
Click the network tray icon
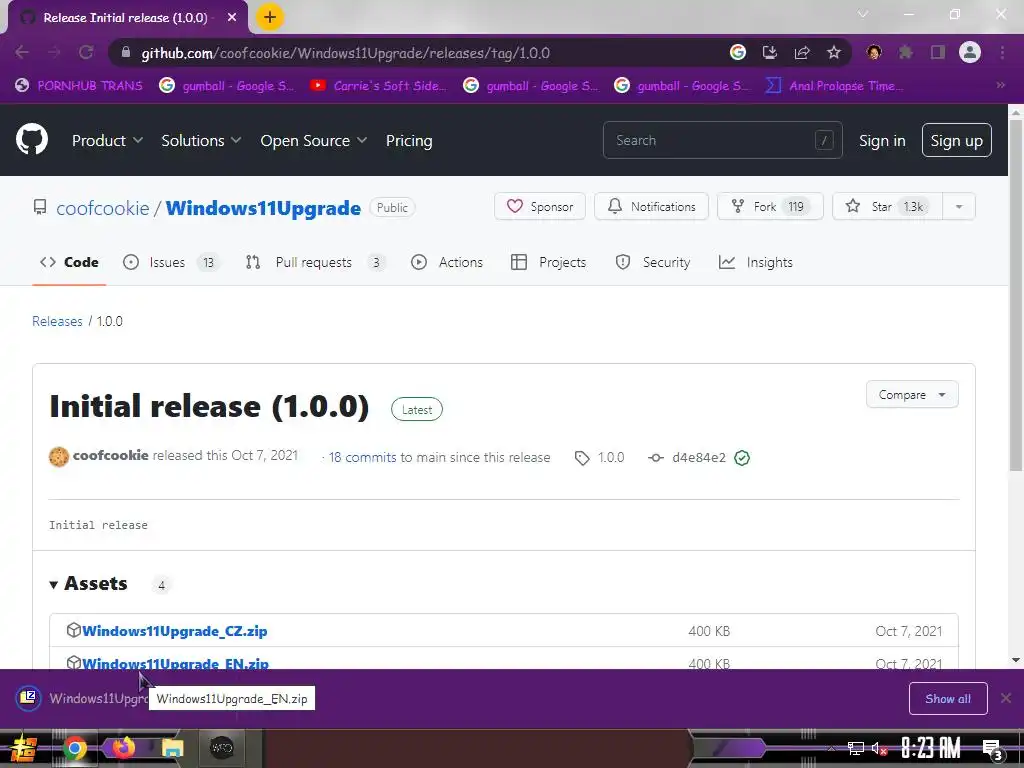coord(856,749)
